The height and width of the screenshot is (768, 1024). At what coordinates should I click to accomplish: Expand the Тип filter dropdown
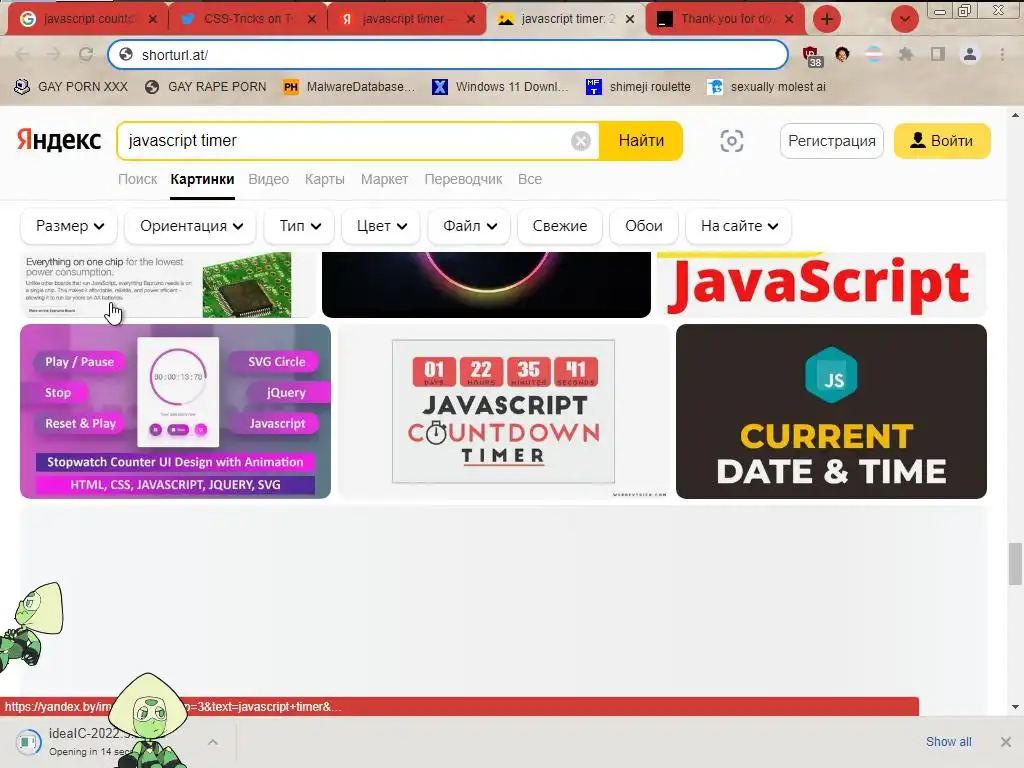(x=299, y=226)
